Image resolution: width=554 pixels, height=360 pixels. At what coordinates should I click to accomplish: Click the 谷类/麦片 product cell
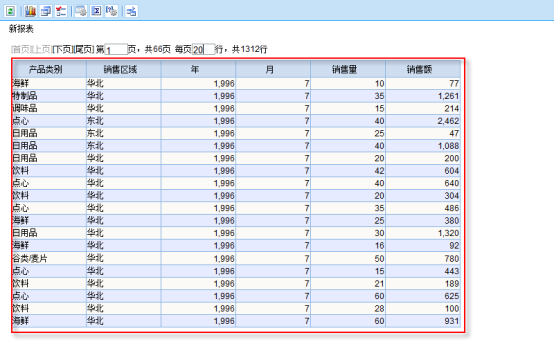pos(49,259)
